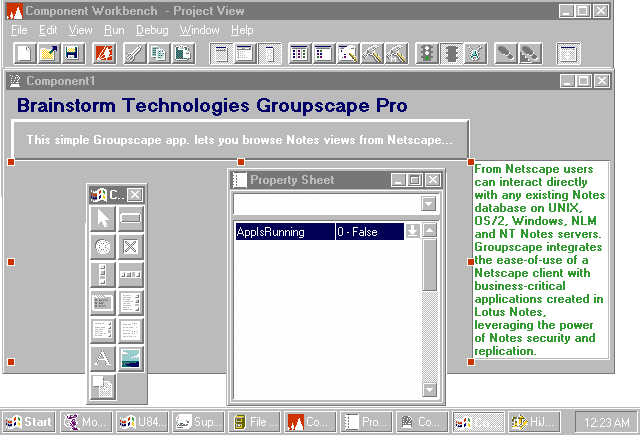Select the arrow pointer tool in palette
Image resolution: width=640 pixels, height=435 pixels.
102,218
